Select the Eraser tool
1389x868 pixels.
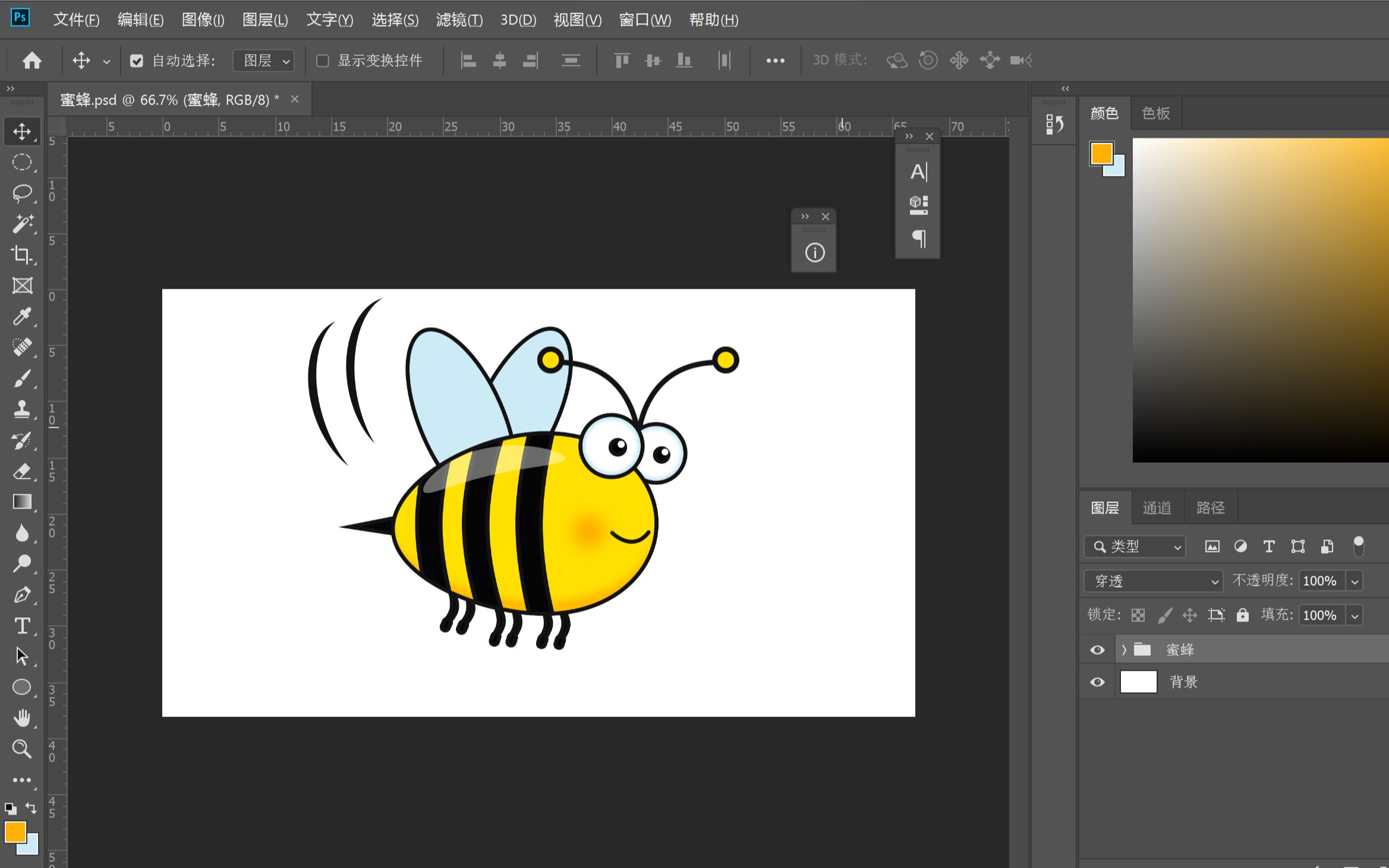coord(22,471)
